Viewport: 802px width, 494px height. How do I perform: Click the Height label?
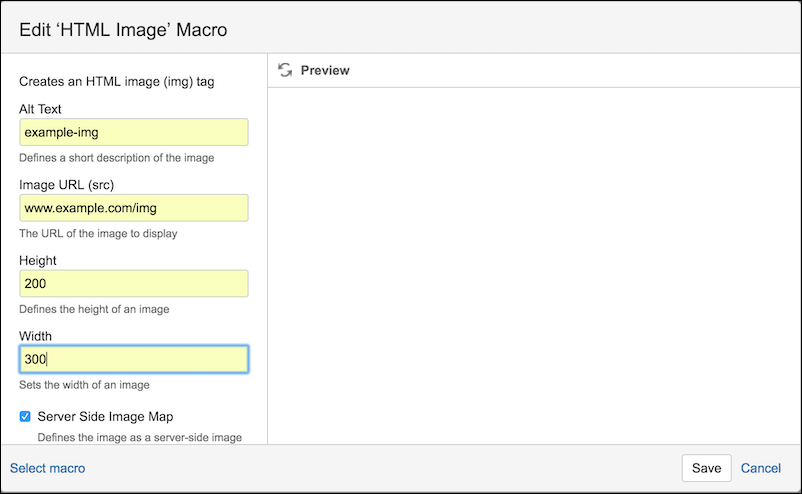38,260
